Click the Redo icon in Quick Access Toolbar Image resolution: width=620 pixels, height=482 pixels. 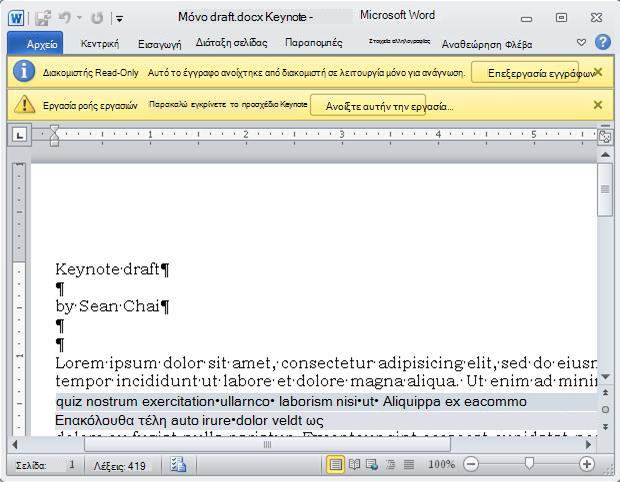(x=97, y=18)
